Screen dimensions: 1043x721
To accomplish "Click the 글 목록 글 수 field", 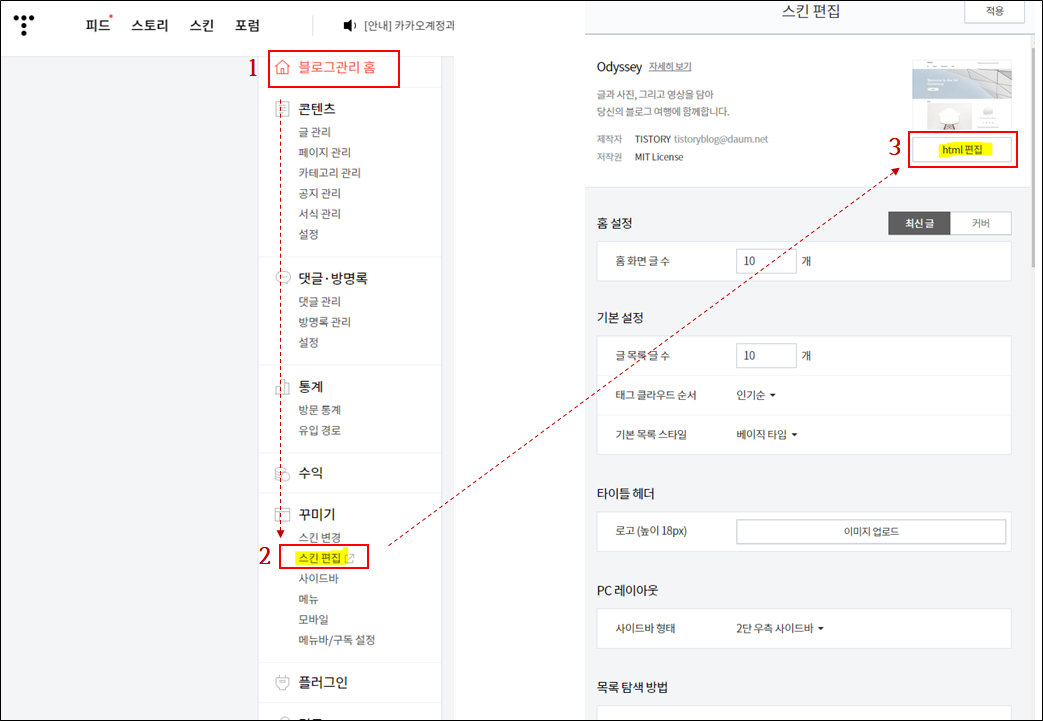I will point(766,356).
